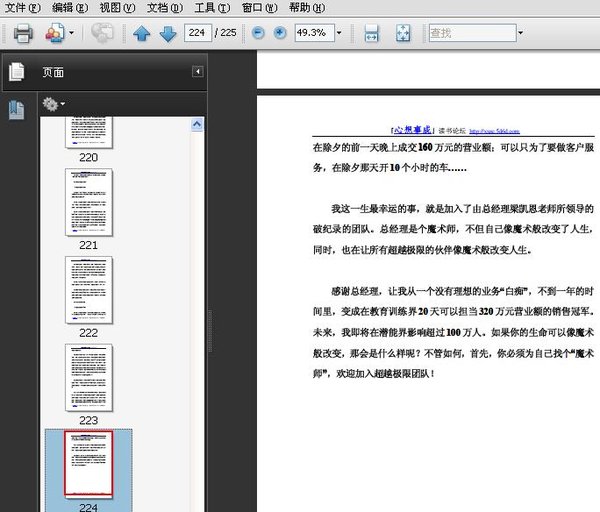Viewport: 600px width, 512px height.
Task: Click the fit width icon
Action: click(371, 33)
